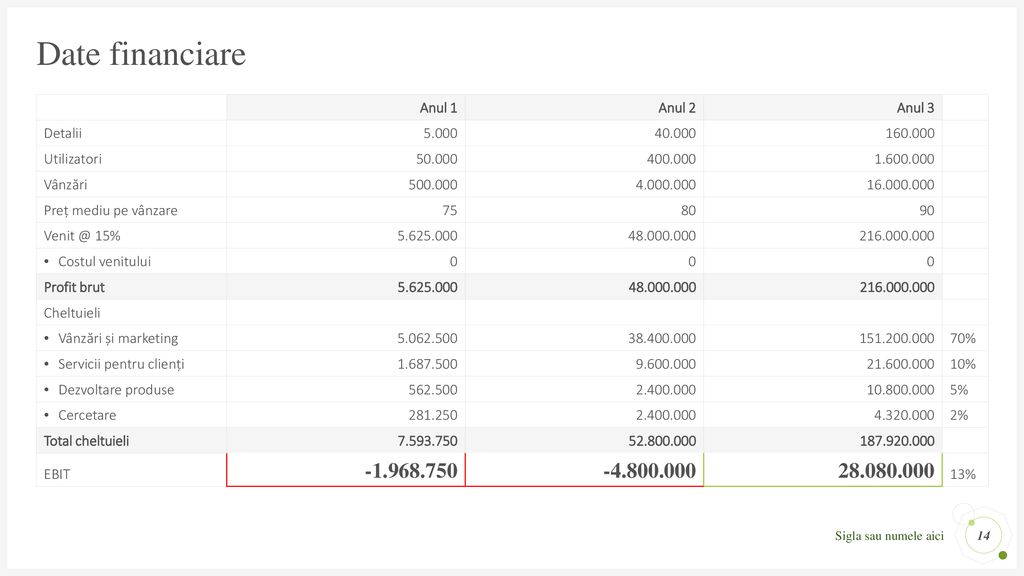Click the 13% EBIT margin cell
The height and width of the screenshot is (576, 1024).
pos(963,474)
